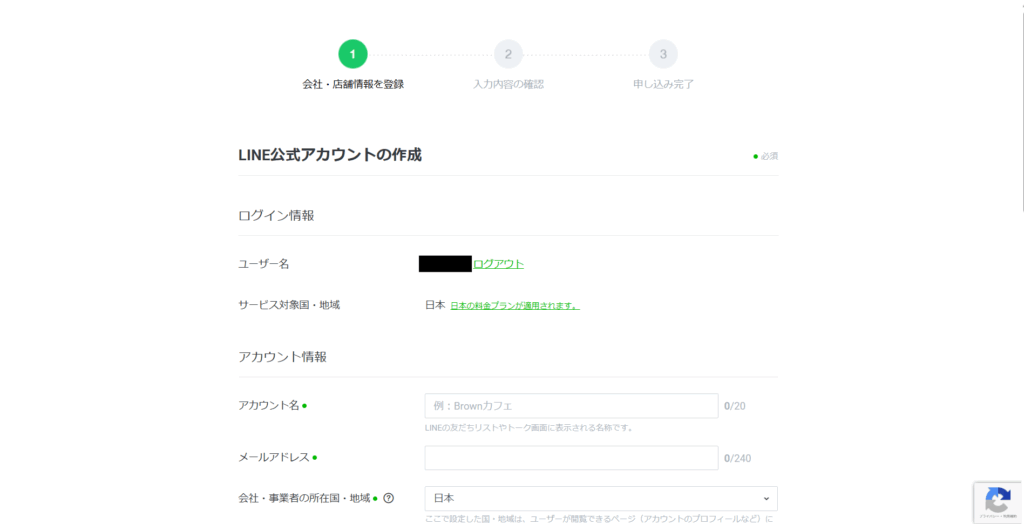1024x524 pixels.
Task: Click the reCAPTCHA badge icon
Action: (x=998, y=503)
